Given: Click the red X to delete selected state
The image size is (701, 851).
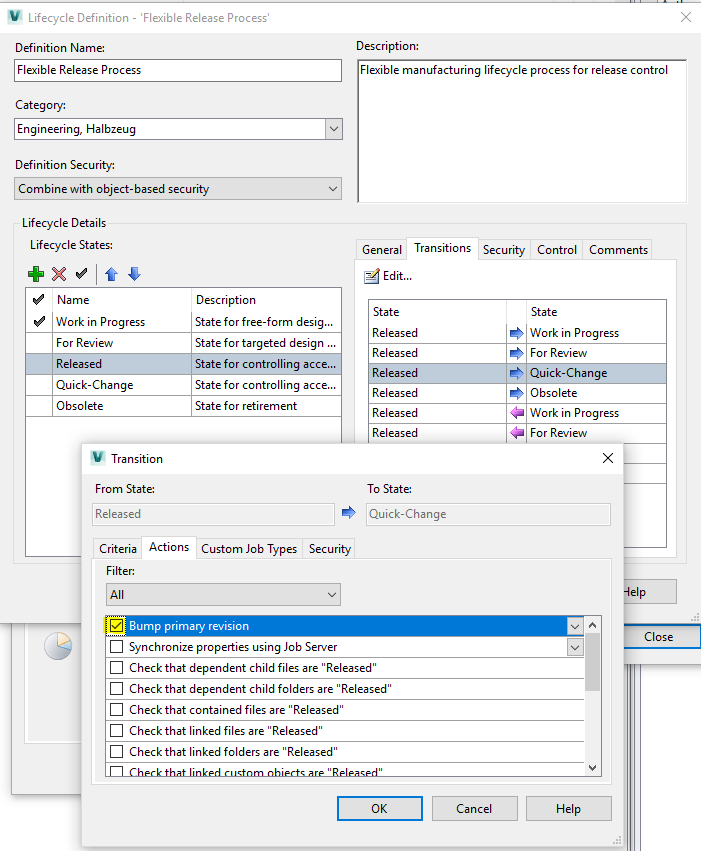Looking at the screenshot, I should [x=60, y=274].
